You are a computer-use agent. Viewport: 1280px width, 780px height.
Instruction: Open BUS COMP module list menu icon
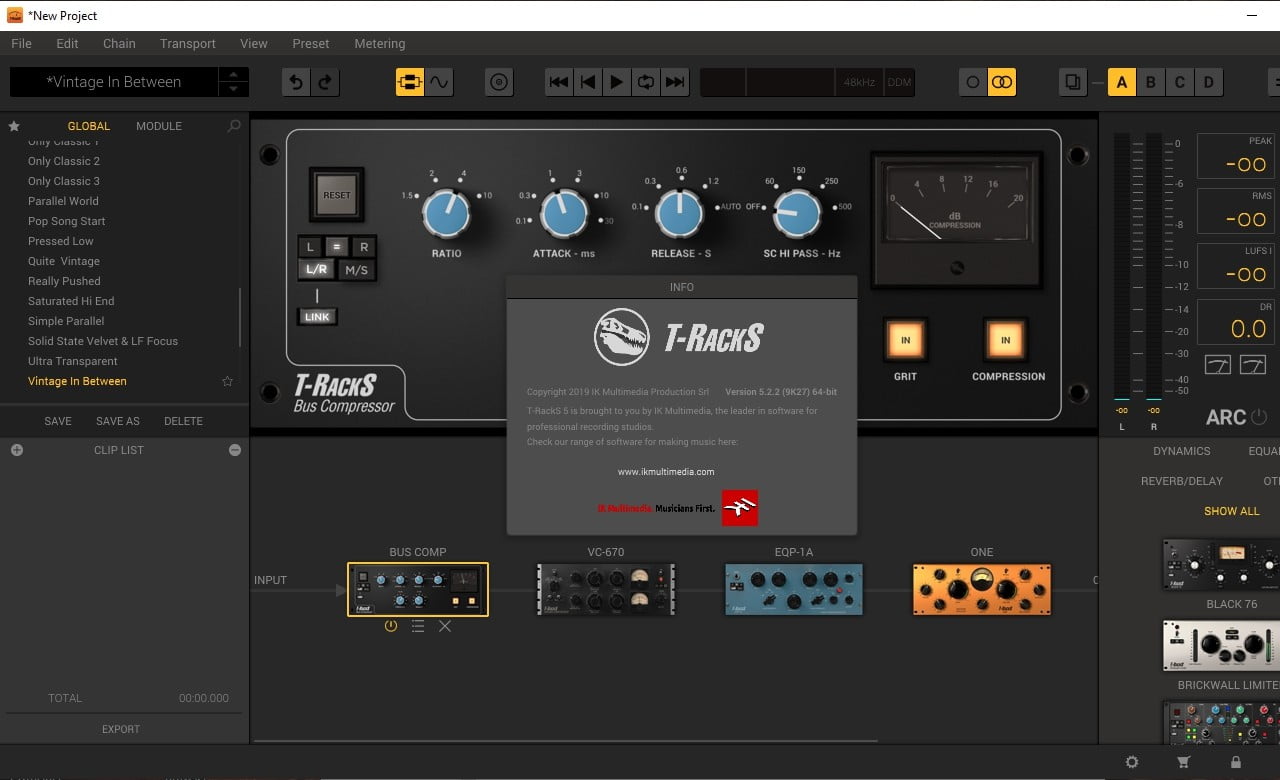pyautogui.click(x=418, y=626)
